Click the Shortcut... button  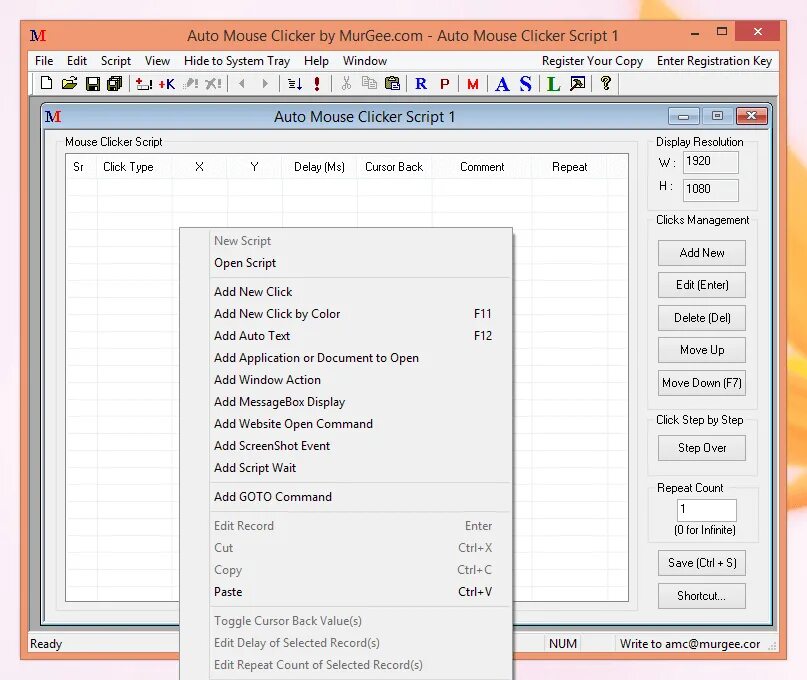[x=701, y=596]
